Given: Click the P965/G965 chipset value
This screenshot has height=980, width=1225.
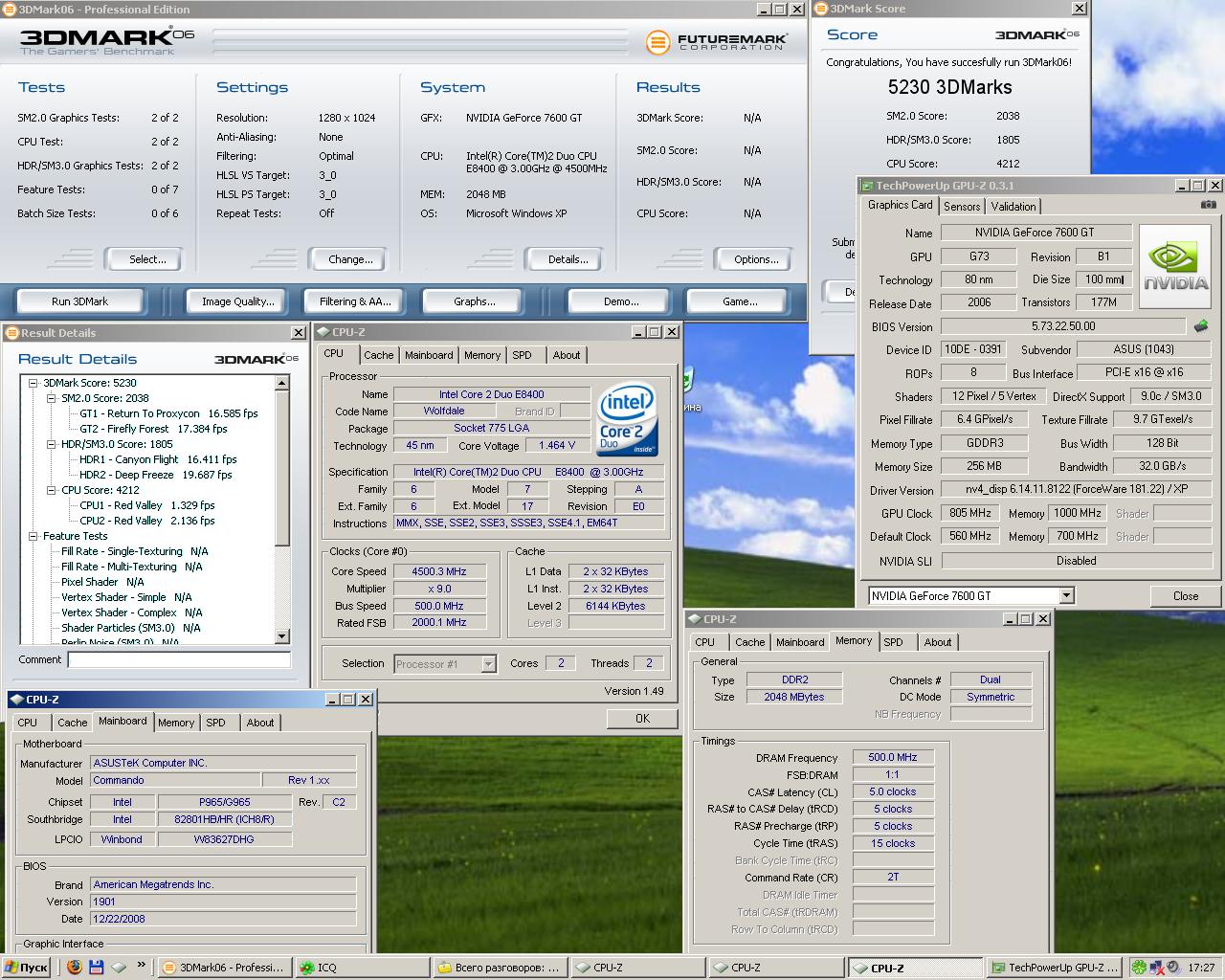Looking at the screenshot, I should [225, 802].
